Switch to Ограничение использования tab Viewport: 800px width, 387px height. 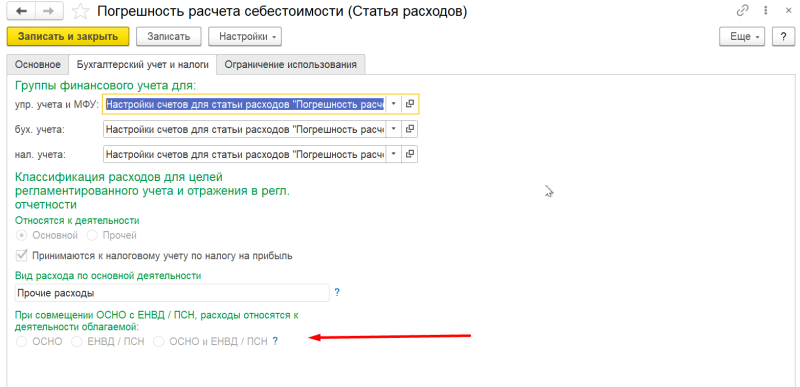[x=290, y=65]
